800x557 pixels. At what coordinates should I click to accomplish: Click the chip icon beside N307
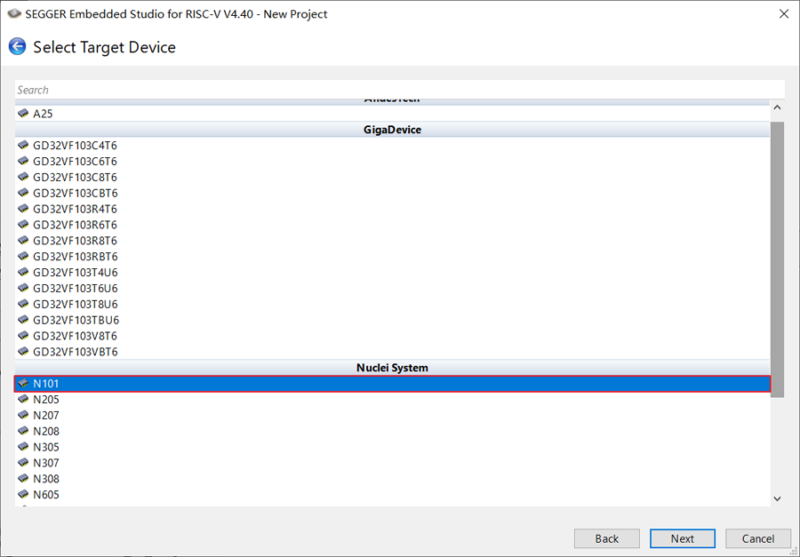pyautogui.click(x=24, y=463)
